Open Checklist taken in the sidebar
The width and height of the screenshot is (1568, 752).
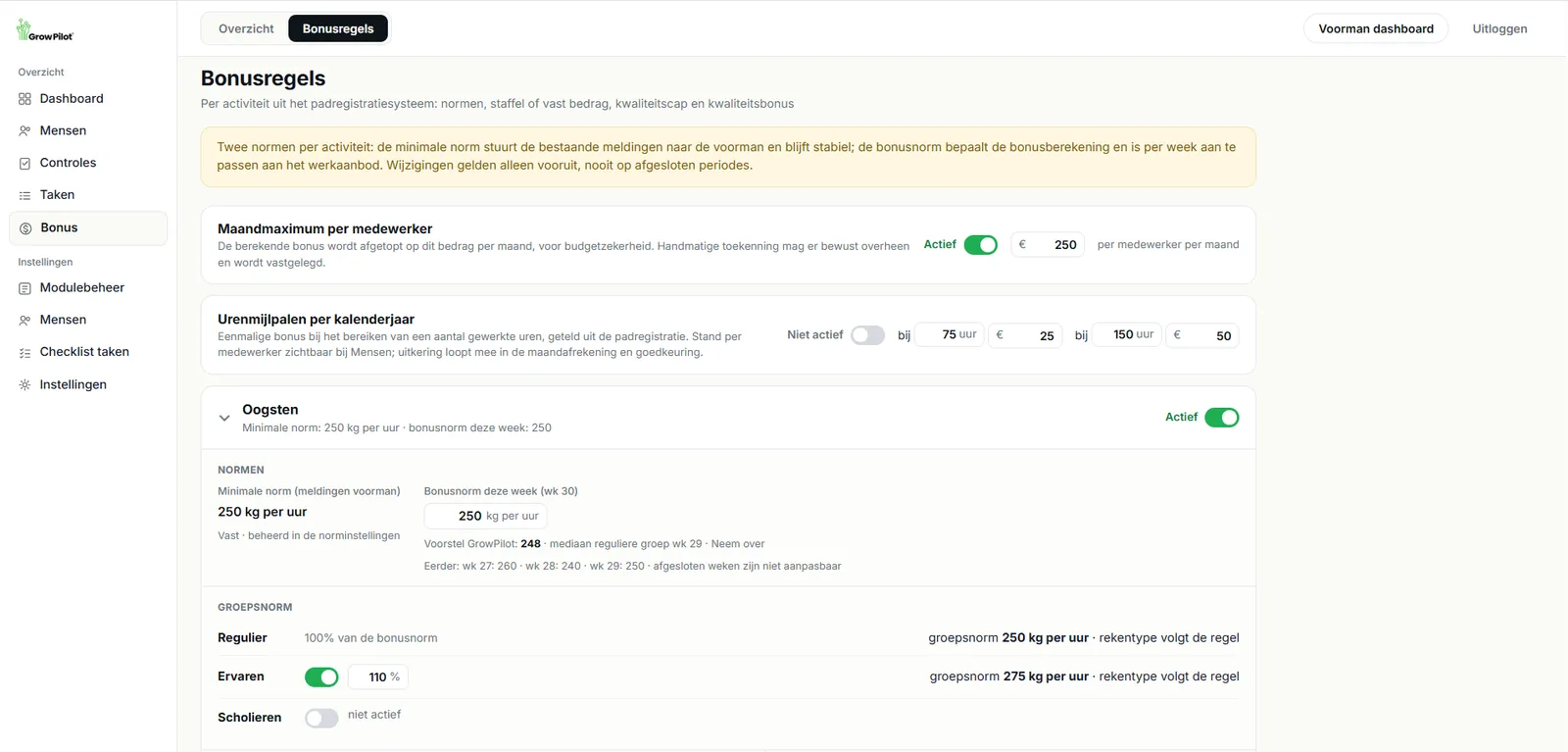pyautogui.click(x=88, y=352)
